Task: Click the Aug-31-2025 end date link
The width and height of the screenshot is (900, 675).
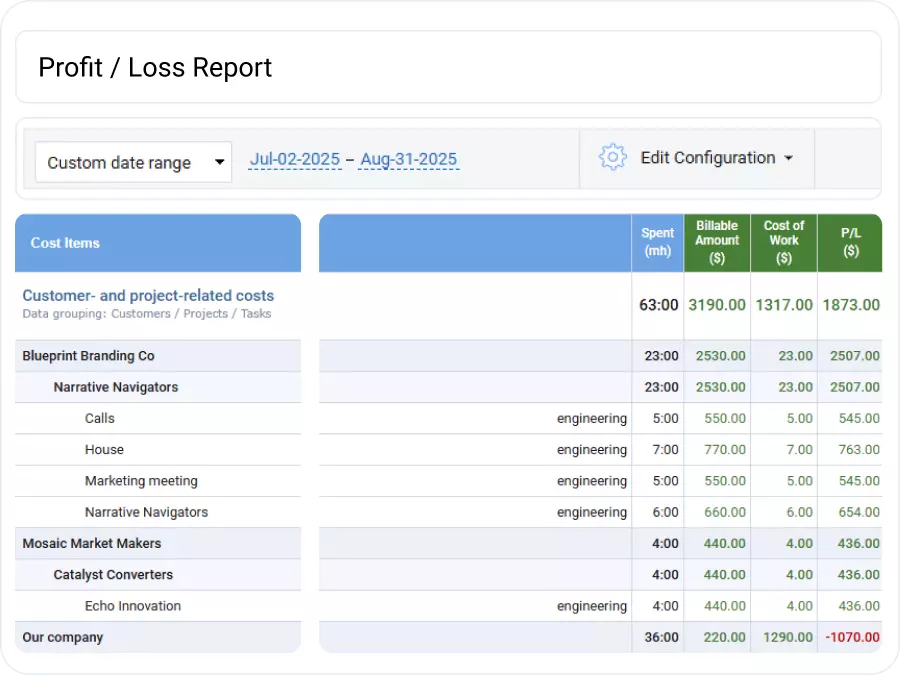Action: pos(408,160)
